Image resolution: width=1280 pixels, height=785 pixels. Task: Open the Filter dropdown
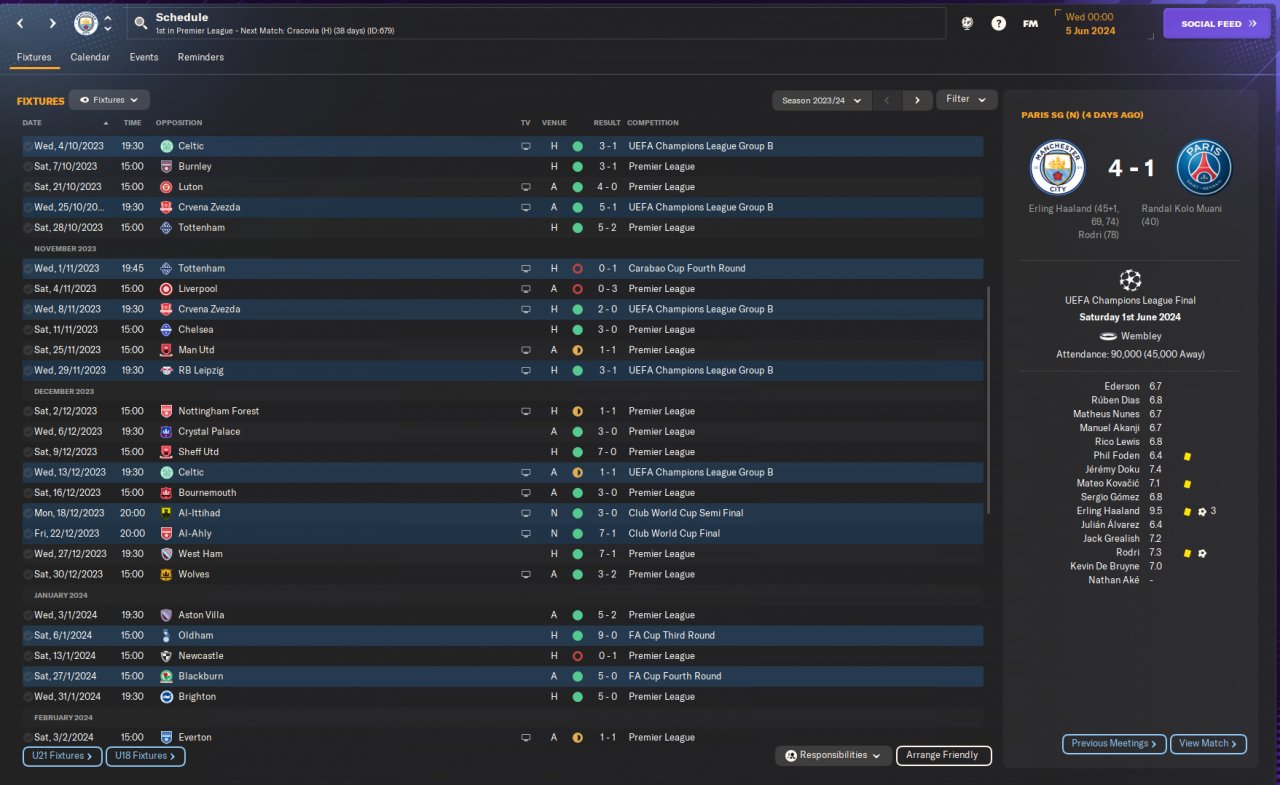point(966,100)
